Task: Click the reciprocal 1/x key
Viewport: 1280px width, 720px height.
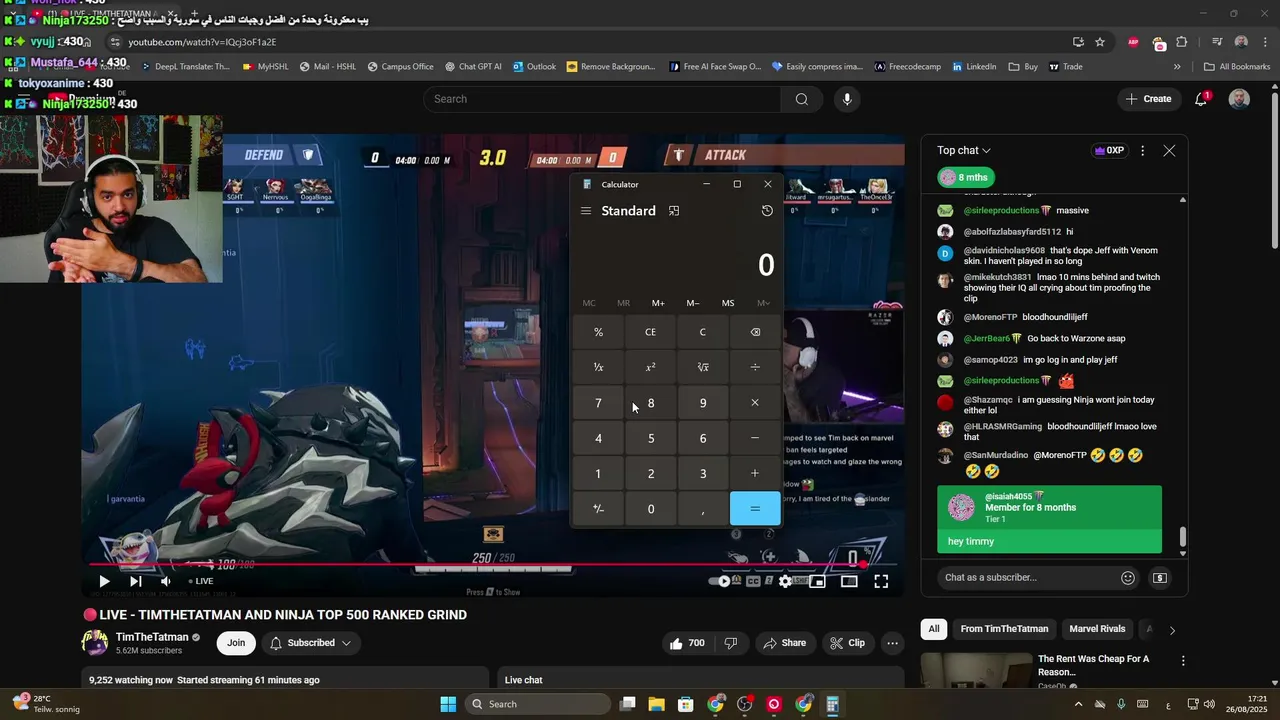Action: pos(598,367)
